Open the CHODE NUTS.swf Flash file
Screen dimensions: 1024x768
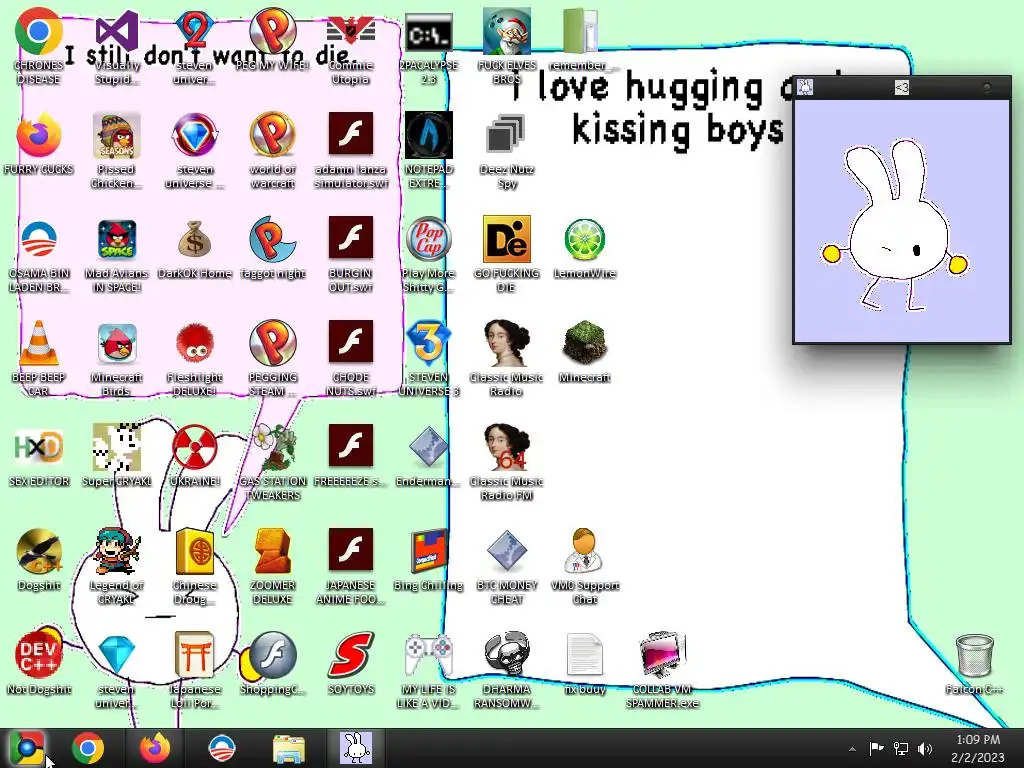pos(351,344)
